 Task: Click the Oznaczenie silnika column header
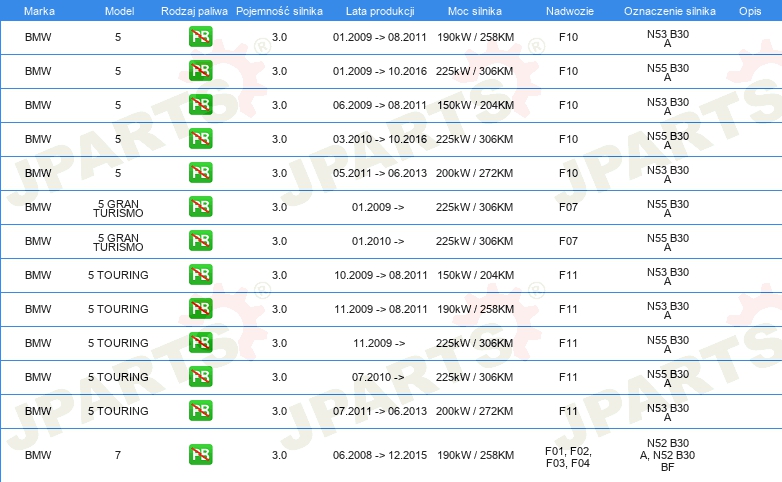tap(669, 11)
